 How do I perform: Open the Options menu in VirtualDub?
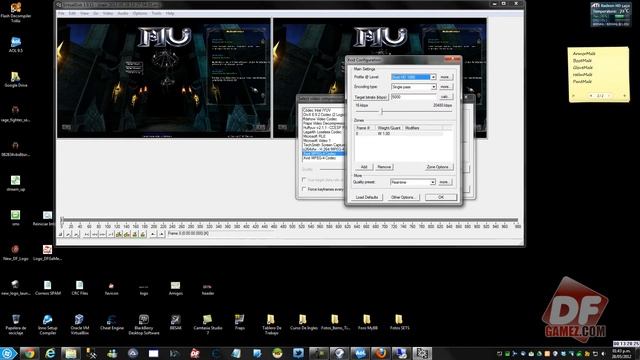[x=140, y=13]
